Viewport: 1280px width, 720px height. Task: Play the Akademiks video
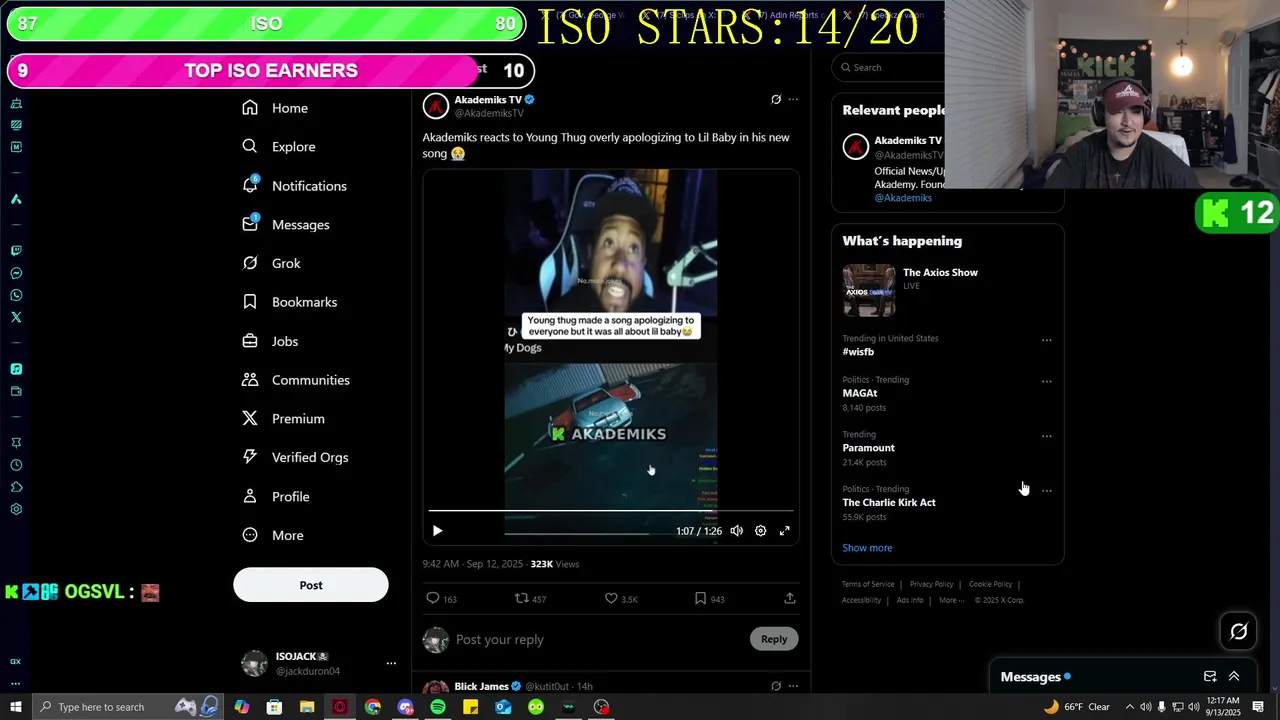tap(437, 531)
